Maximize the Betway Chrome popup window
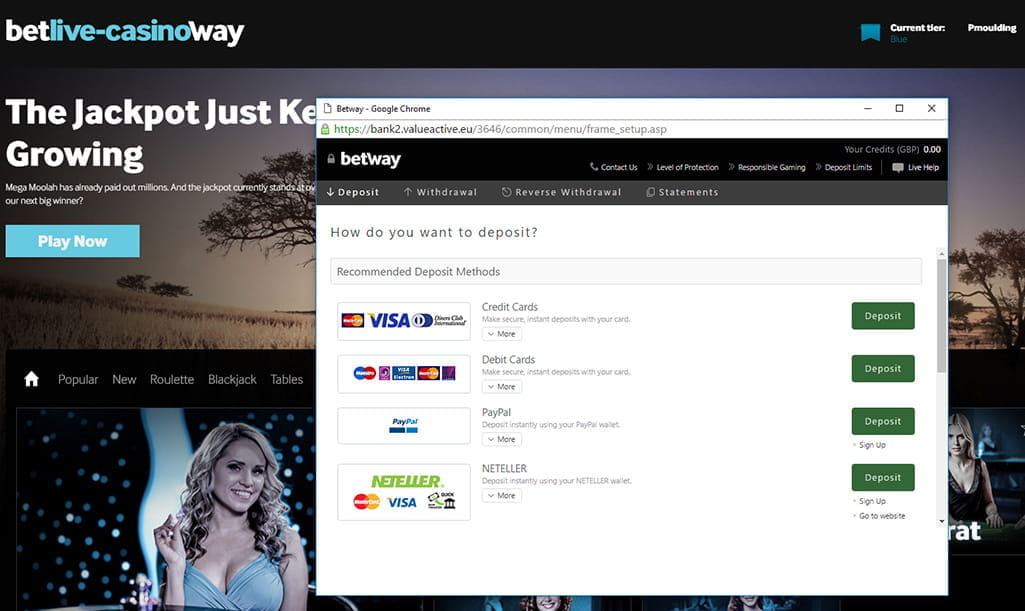The image size is (1025, 611). [x=899, y=108]
